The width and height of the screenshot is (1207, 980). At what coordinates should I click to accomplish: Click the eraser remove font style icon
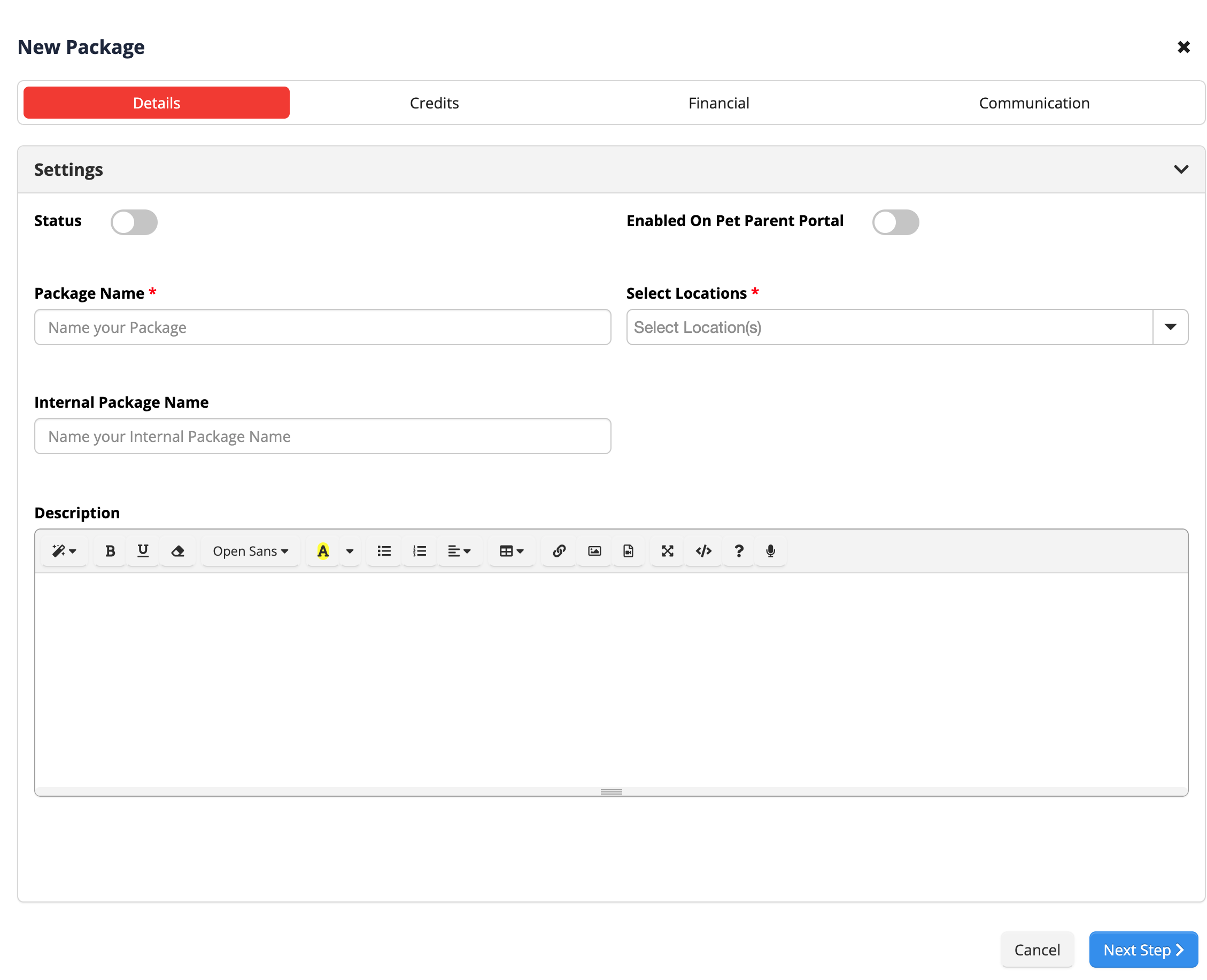tap(178, 551)
